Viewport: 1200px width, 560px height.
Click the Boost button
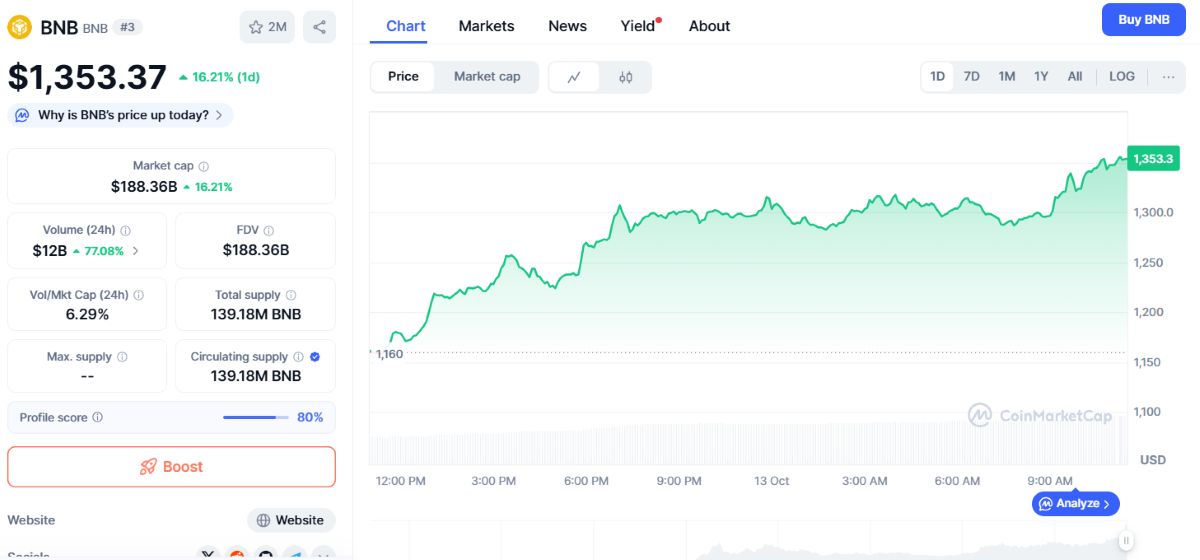171,467
